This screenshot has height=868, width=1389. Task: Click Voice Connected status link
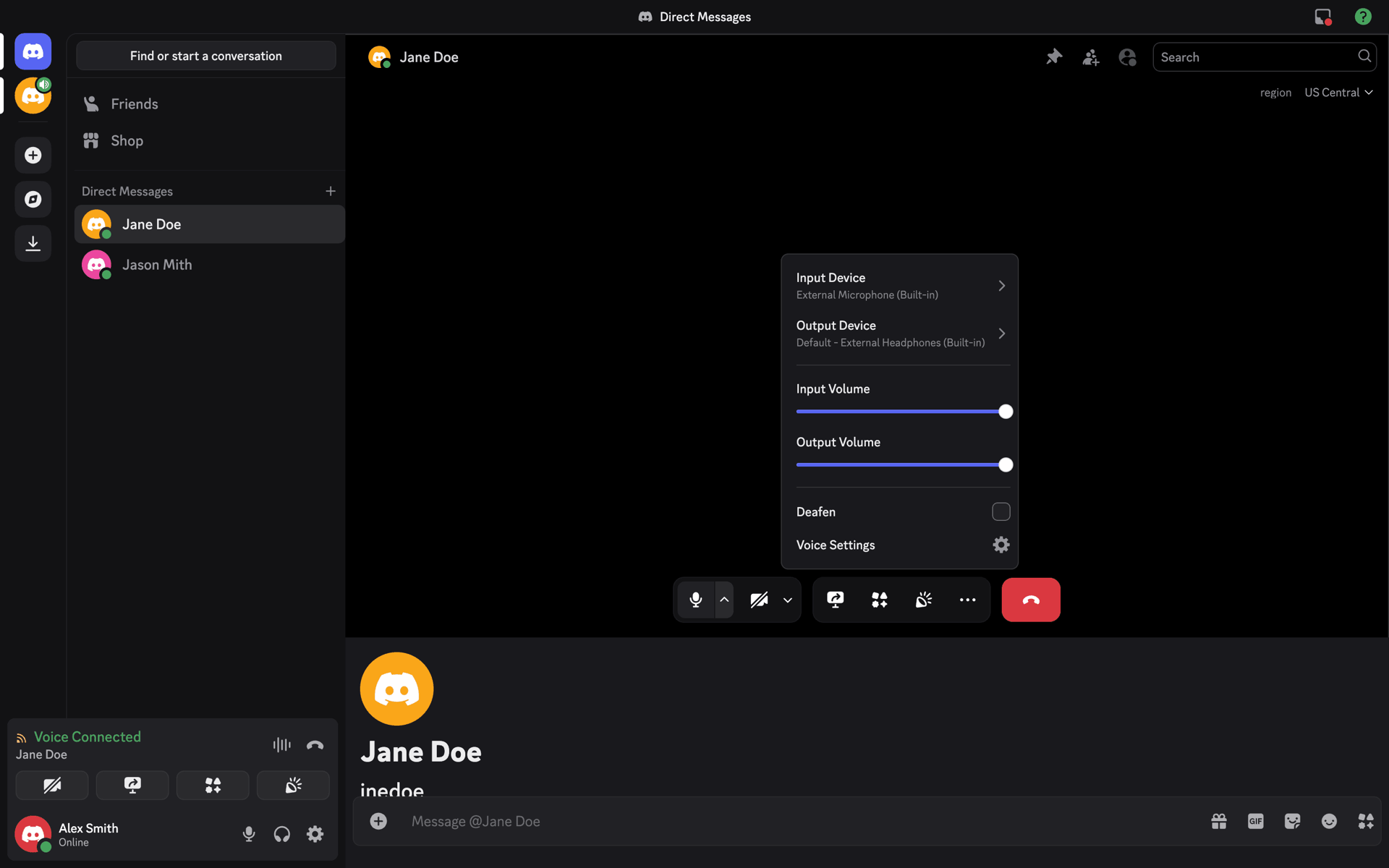click(88, 736)
